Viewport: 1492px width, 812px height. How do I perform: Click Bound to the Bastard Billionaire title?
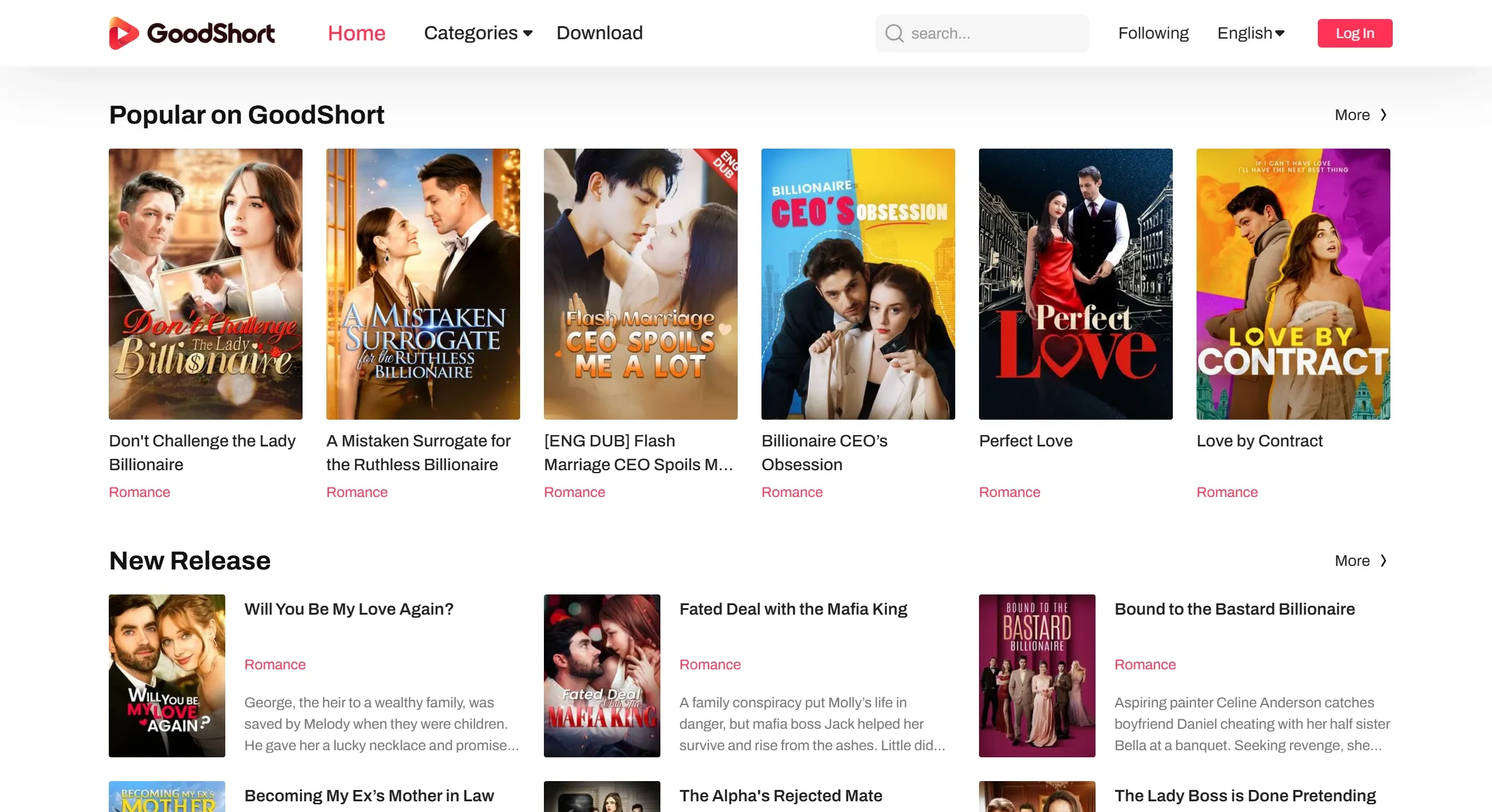pos(1235,609)
